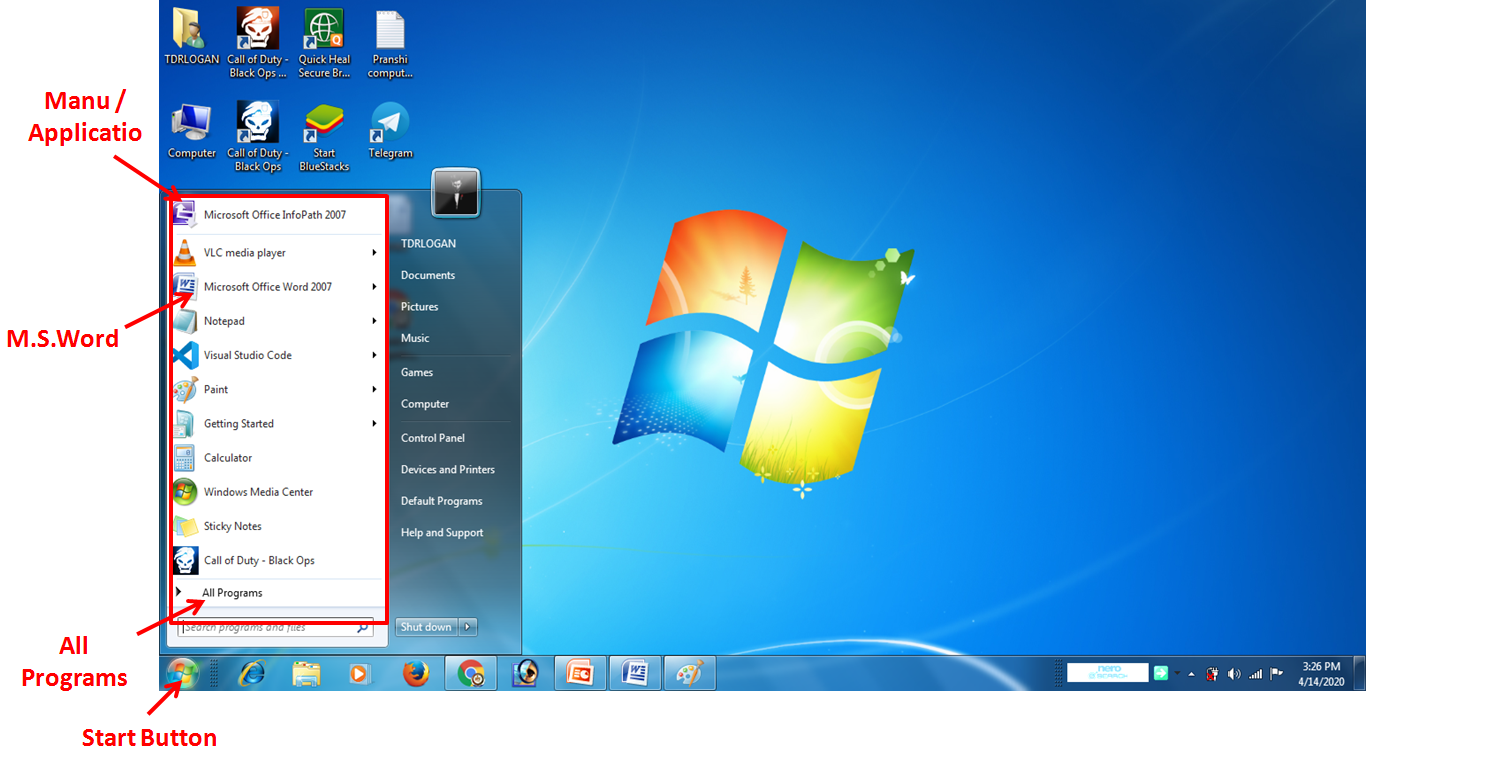Open Help and Support from Start menu
The height and width of the screenshot is (768, 1500).
point(442,533)
